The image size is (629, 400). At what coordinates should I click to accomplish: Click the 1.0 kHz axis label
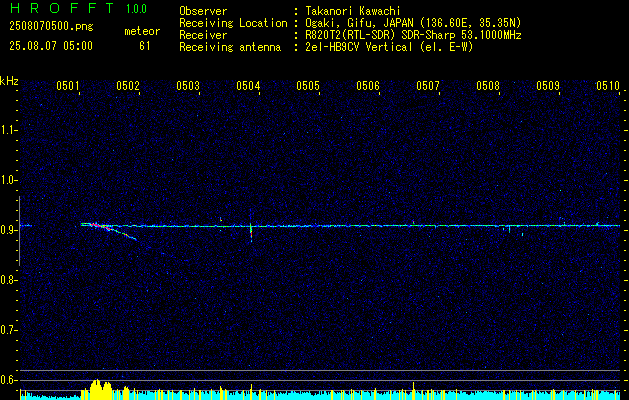[6, 180]
